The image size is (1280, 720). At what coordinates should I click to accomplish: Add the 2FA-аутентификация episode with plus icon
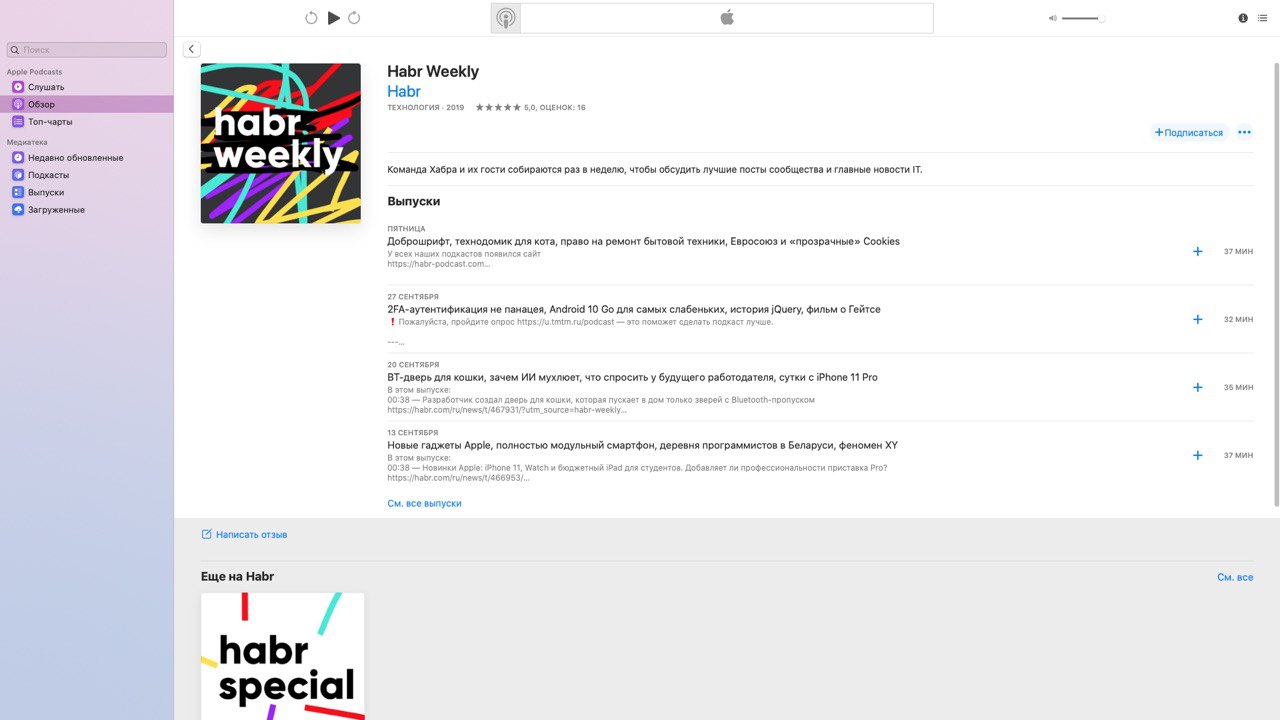(1198, 319)
